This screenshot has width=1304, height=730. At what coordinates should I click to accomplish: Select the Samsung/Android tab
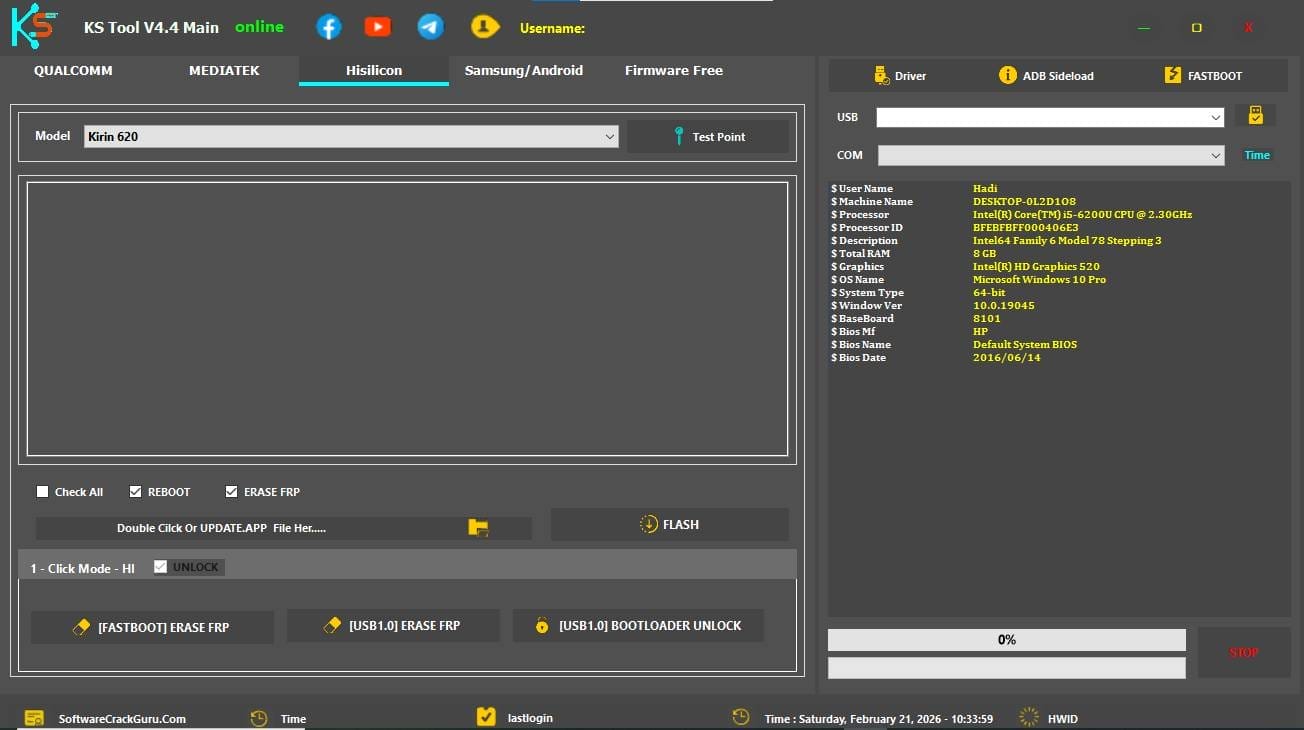(523, 70)
